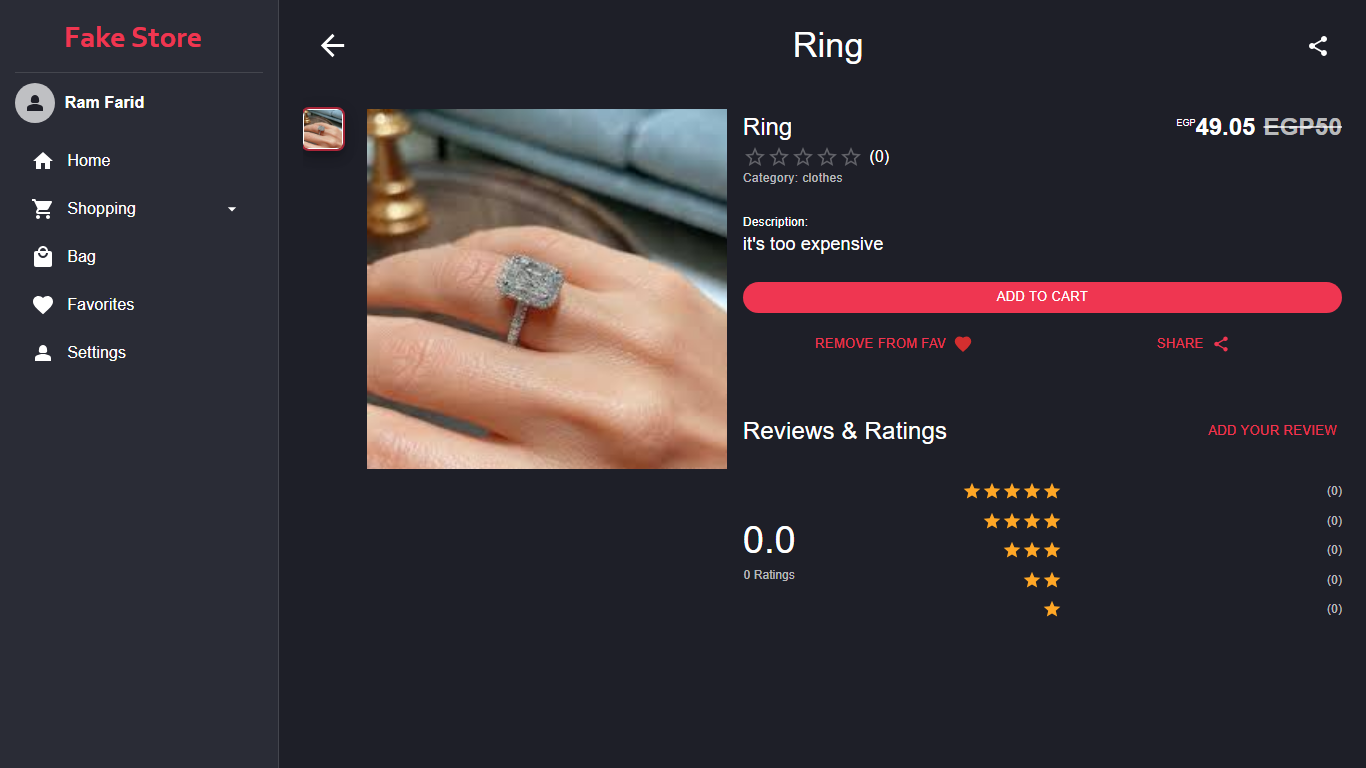The image size is (1366, 768).
Task: Select the small ring thumbnail image
Action: pyautogui.click(x=324, y=129)
